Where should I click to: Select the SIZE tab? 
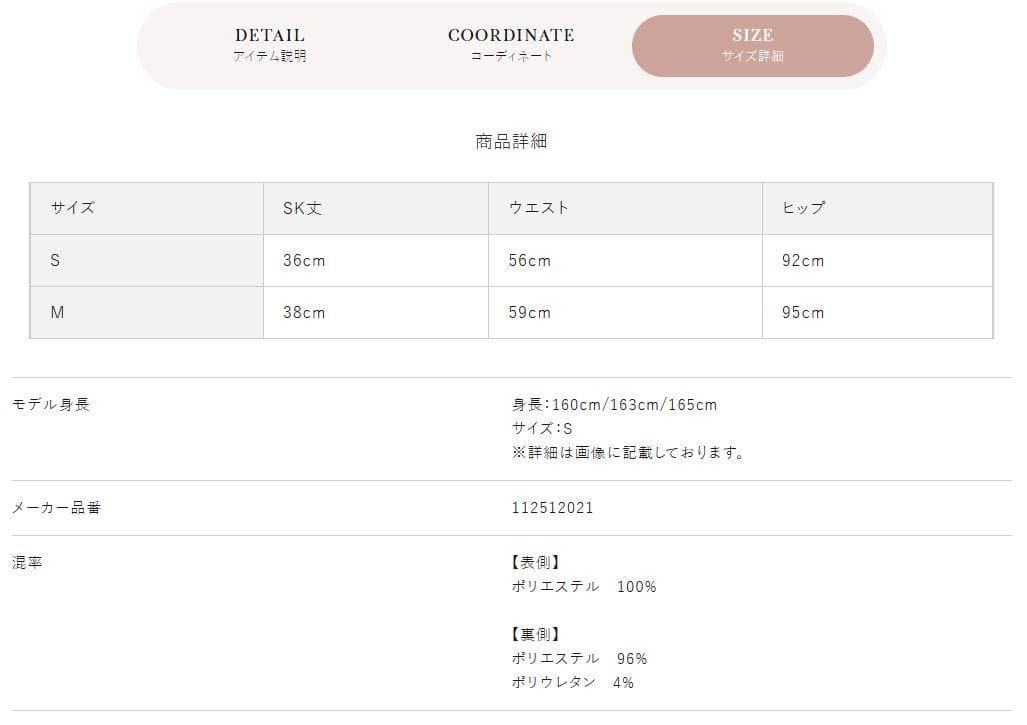pyautogui.click(x=752, y=45)
